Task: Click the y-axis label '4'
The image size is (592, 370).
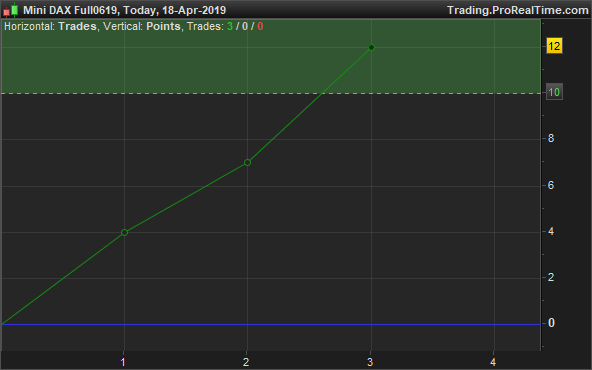Action: click(551, 231)
